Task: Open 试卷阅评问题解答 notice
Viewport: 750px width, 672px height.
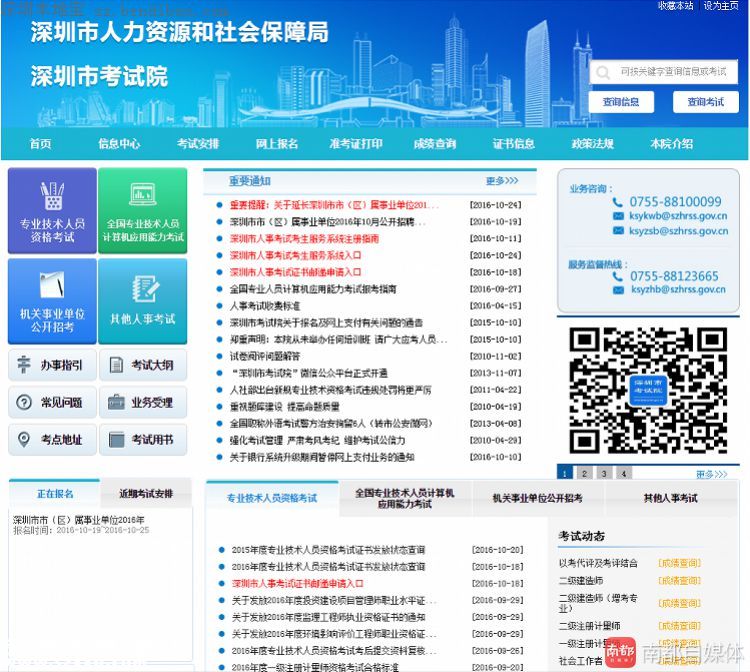Action: tap(265, 356)
